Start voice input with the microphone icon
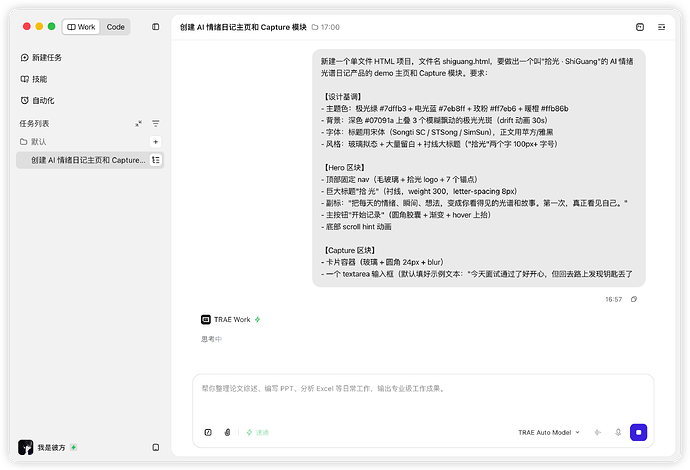Screen dimensions: 690x470 coord(618,433)
